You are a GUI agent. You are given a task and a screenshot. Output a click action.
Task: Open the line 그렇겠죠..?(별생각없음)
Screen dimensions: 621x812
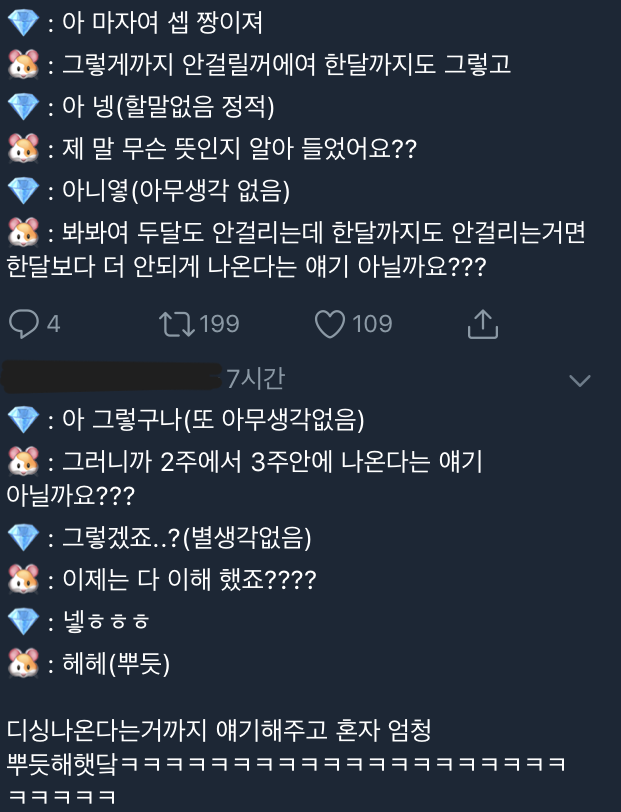click(x=186, y=537)
